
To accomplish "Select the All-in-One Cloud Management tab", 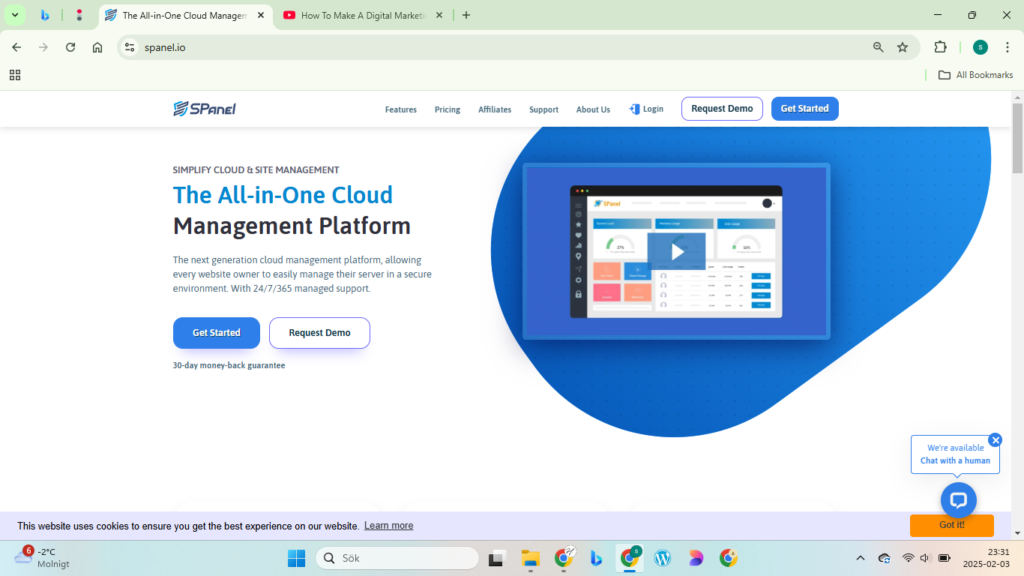I will tap(178, 15).
